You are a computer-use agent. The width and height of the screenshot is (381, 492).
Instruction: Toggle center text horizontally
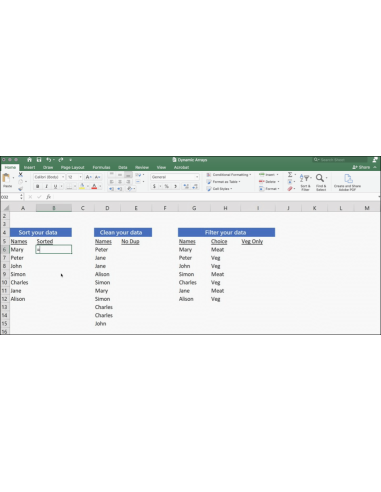[120, 182]
